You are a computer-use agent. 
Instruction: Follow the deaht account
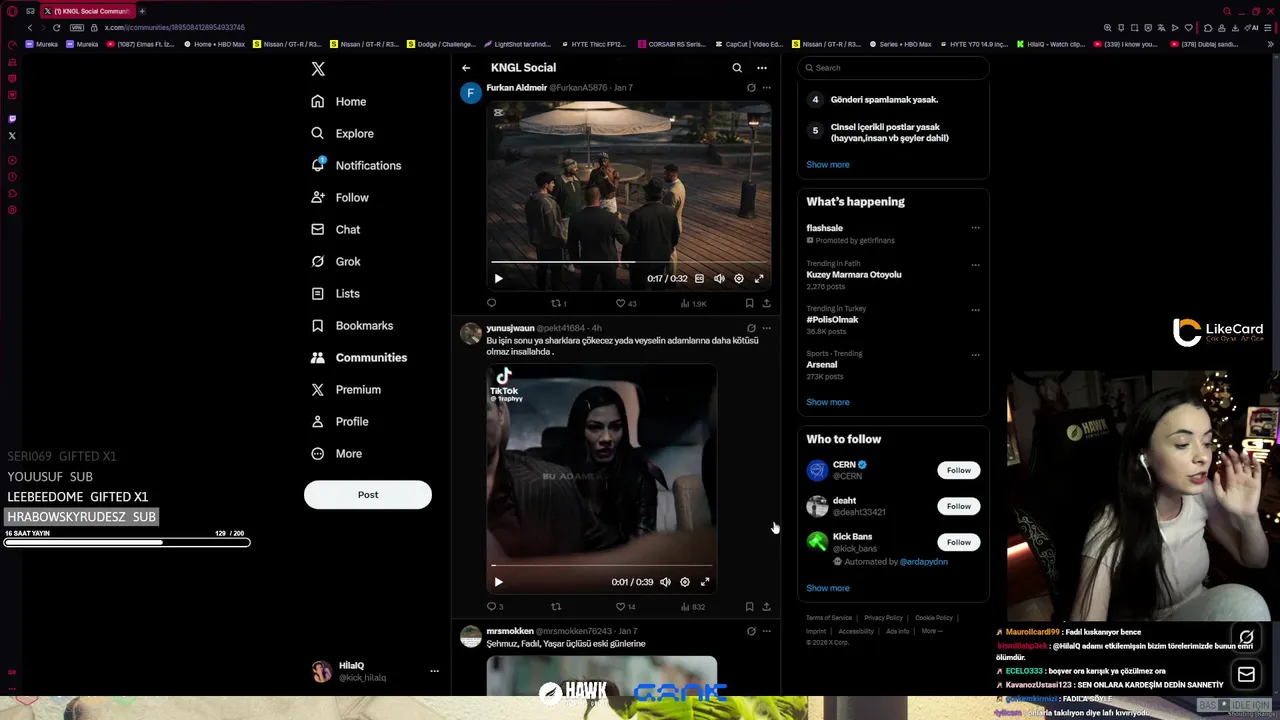[x=958, y=506]
